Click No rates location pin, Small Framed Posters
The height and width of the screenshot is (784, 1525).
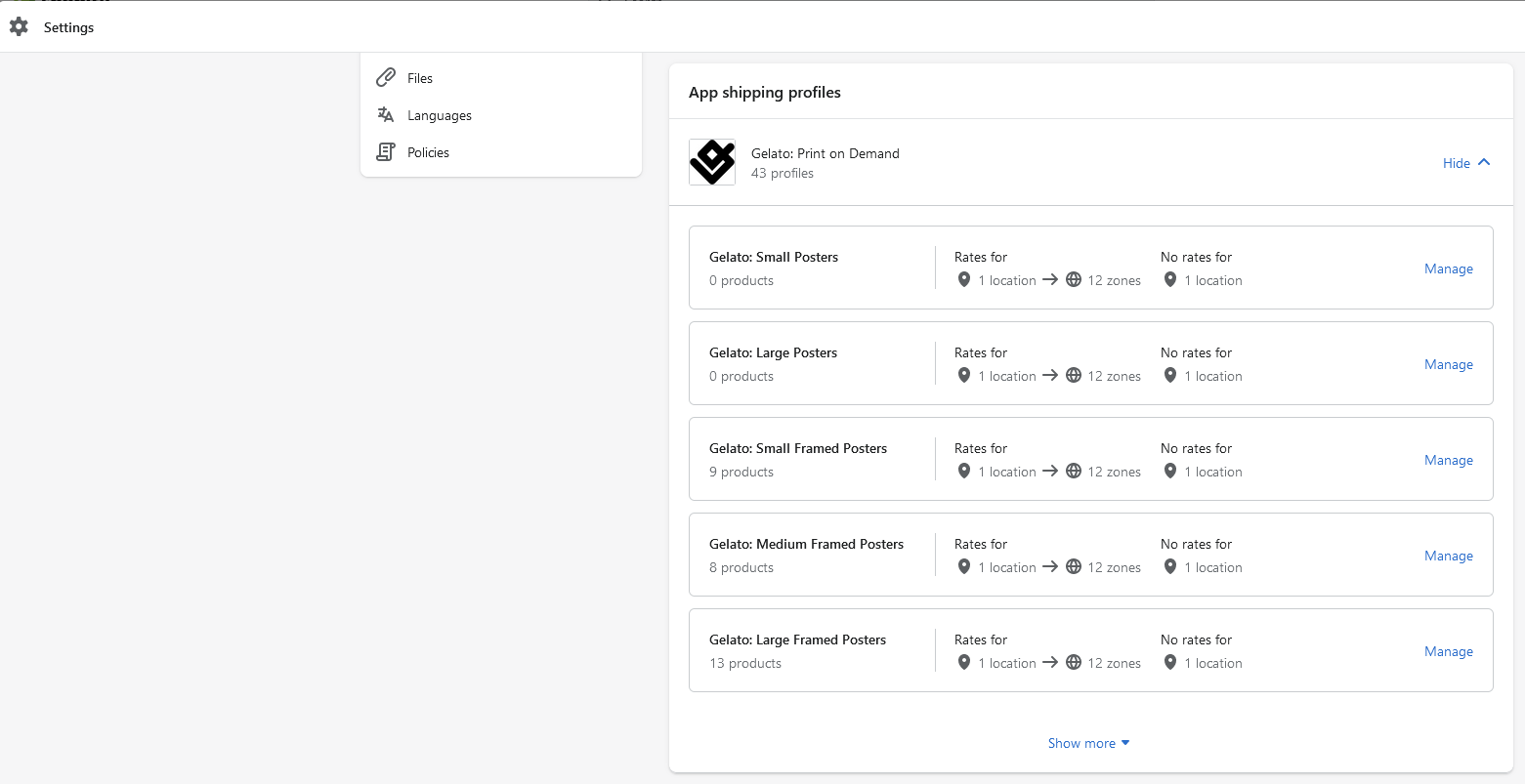click(1170, 472)
